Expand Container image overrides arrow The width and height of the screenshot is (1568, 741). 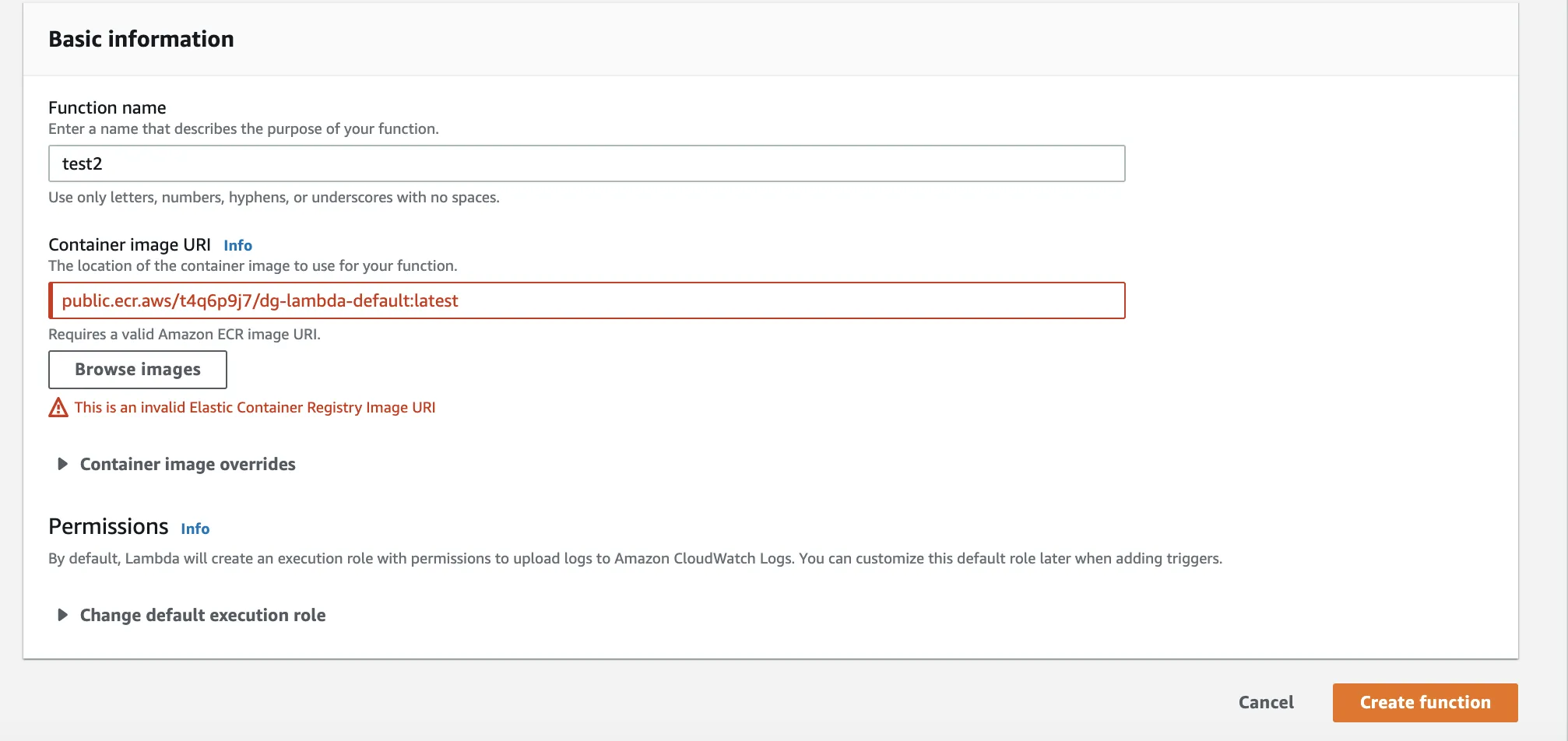(63, 464)
